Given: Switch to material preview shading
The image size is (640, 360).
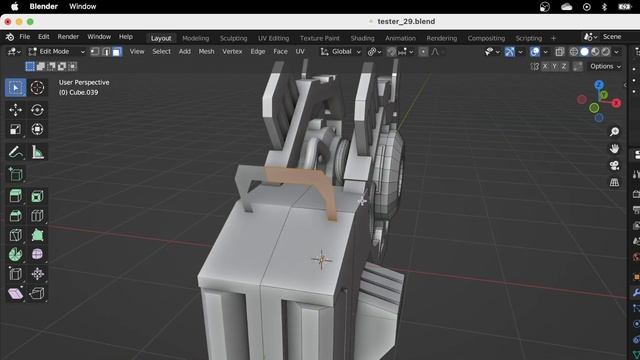Looking at the screenshot, I should tap(595, 52).
